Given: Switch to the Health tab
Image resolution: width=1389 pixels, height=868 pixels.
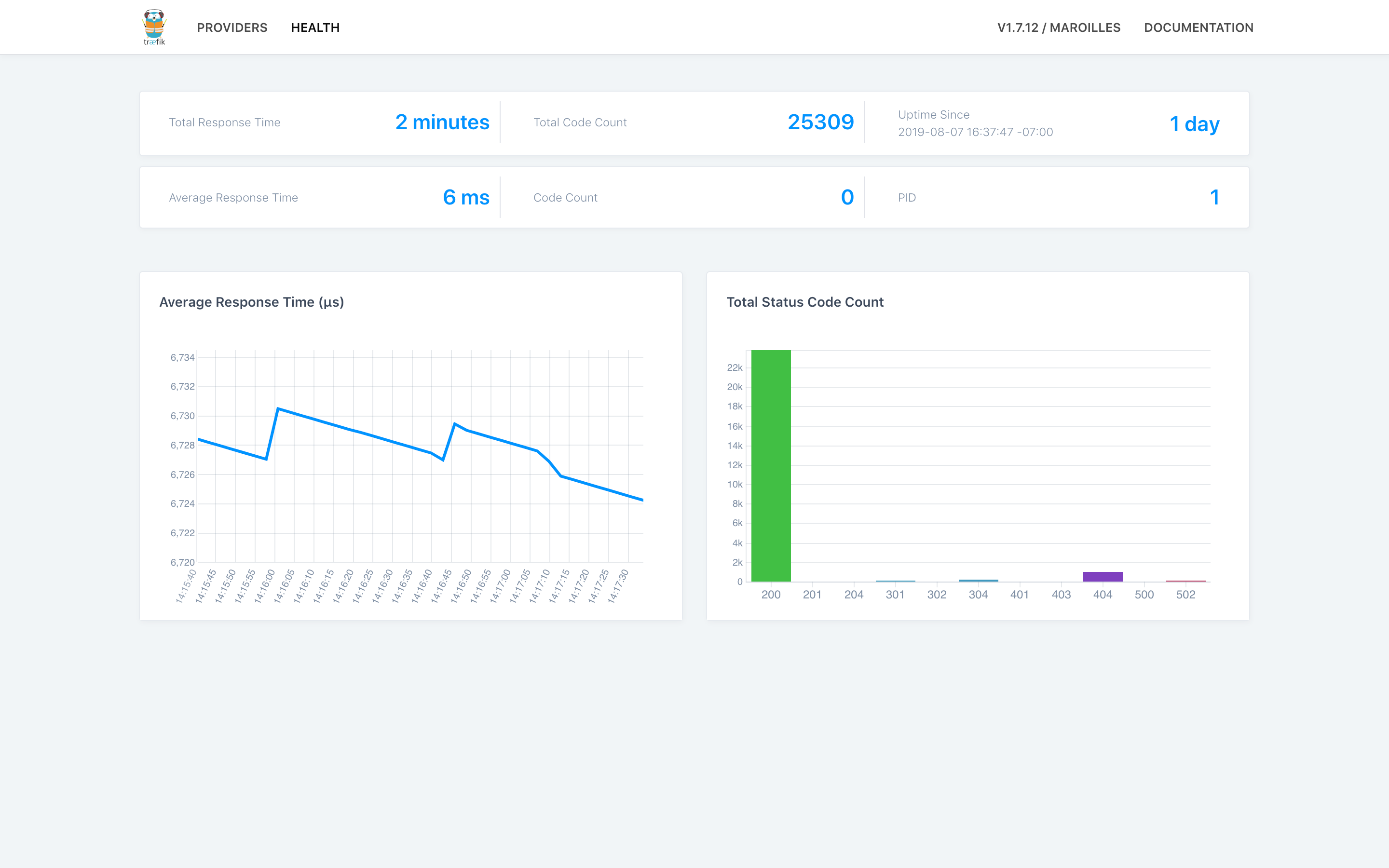Looking at the screenshot, I should [315, 27].
